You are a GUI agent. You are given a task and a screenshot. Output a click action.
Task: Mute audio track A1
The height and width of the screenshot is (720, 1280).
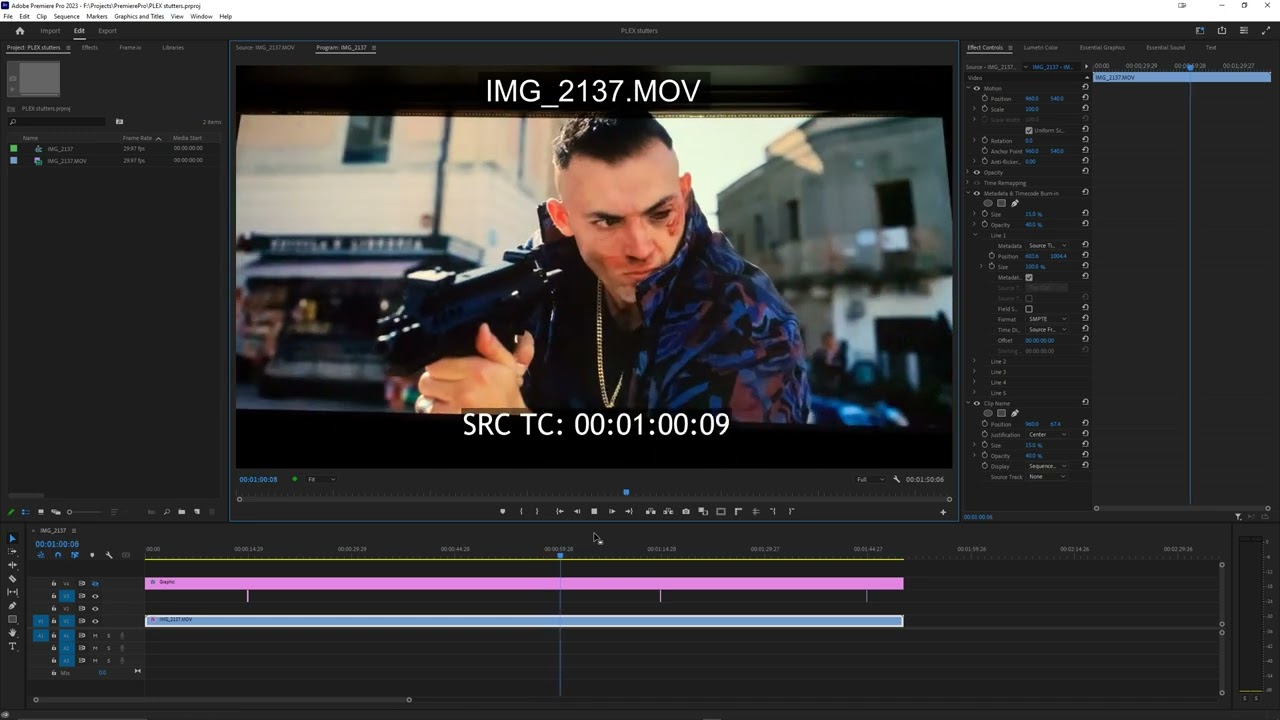[95, 636]
